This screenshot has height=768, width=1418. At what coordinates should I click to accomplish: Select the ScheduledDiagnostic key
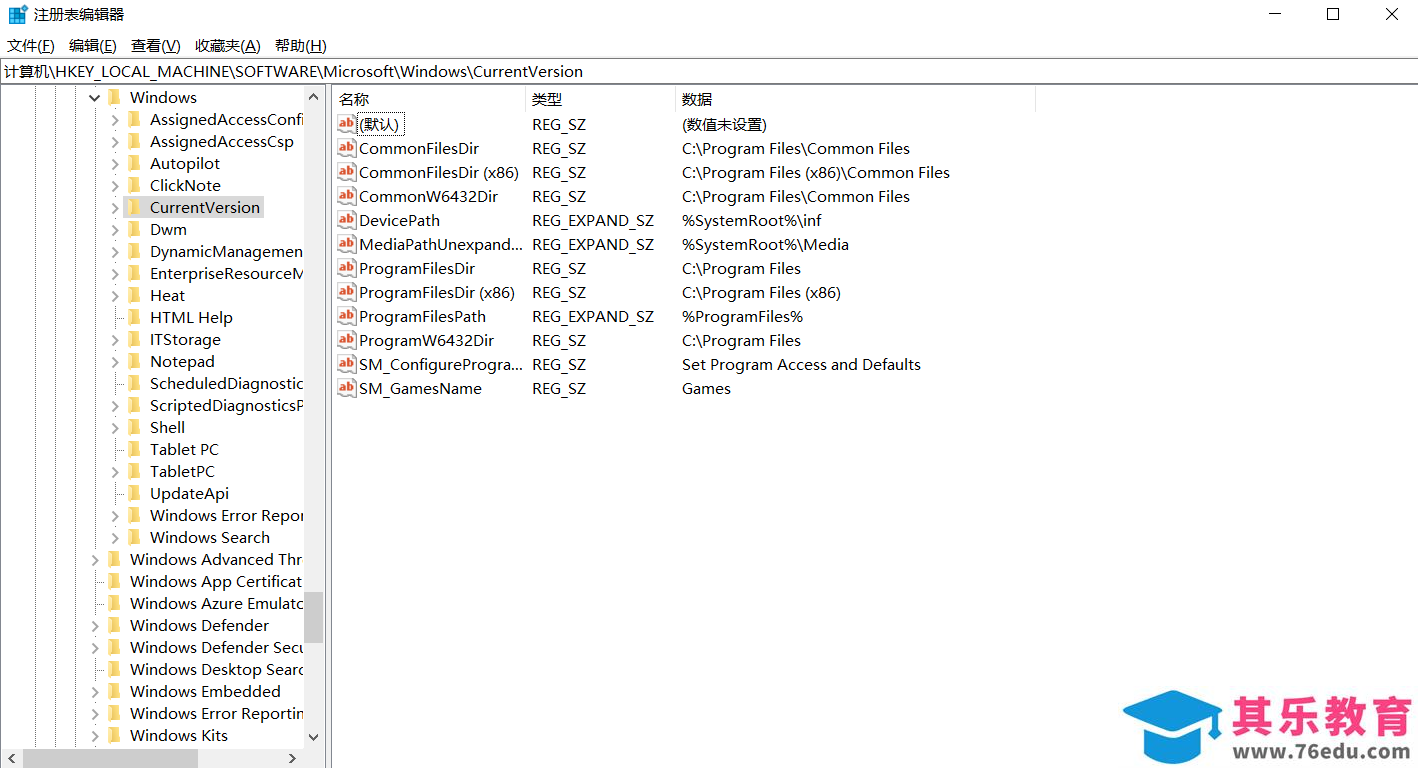227,383
